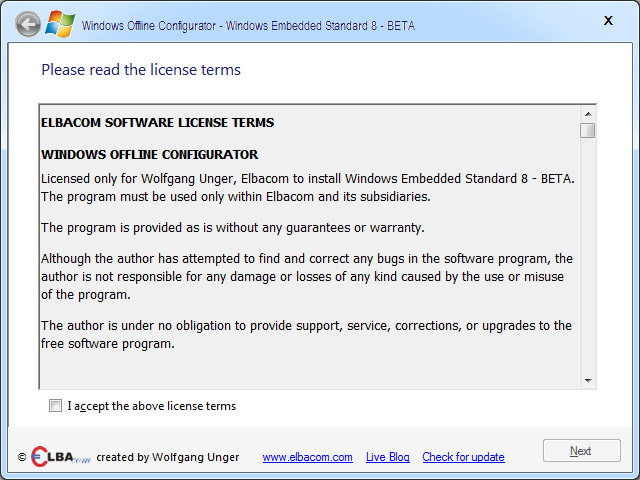The width and height of the screenshot is (640, 480).
Task: Open the www.elbacom.com link
Action: point(307,457)
